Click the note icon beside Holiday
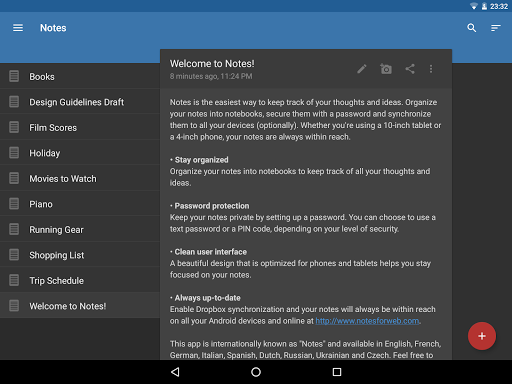 [14, 153]
